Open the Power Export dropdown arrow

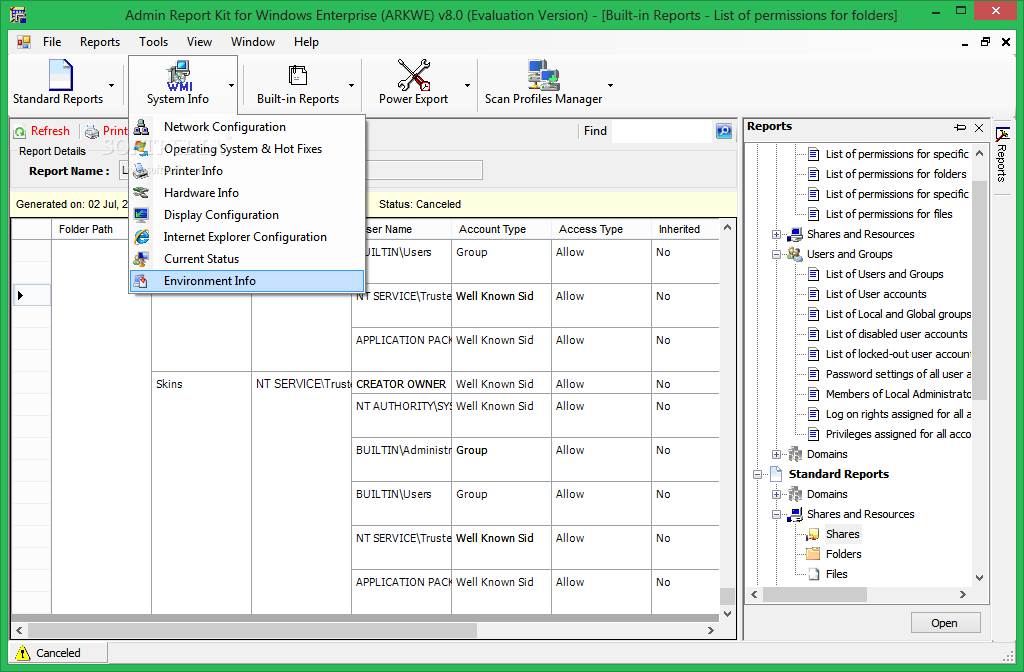click(x=467, y=86)
